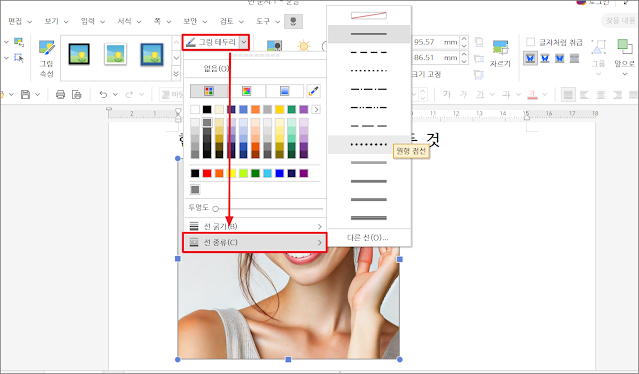This screenshot has width=639, height=374.
Task: Choose the red swatch in standard colors
Action: 207,174
